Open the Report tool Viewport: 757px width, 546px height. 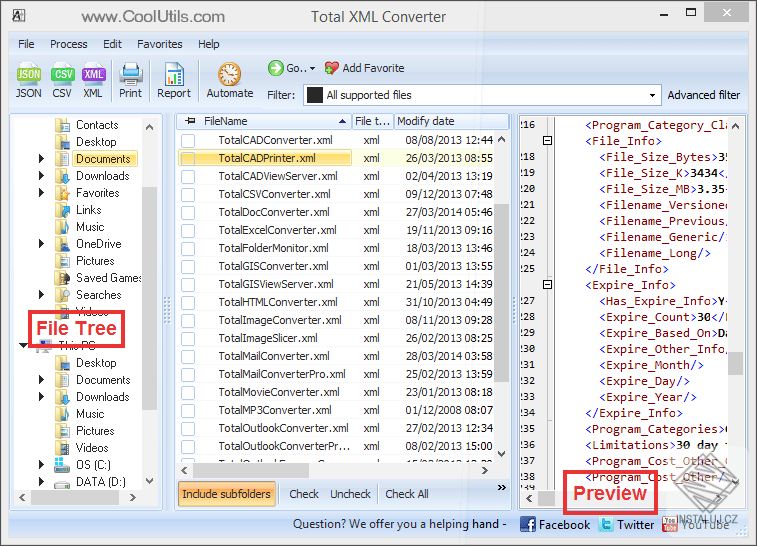click(174, 80)
